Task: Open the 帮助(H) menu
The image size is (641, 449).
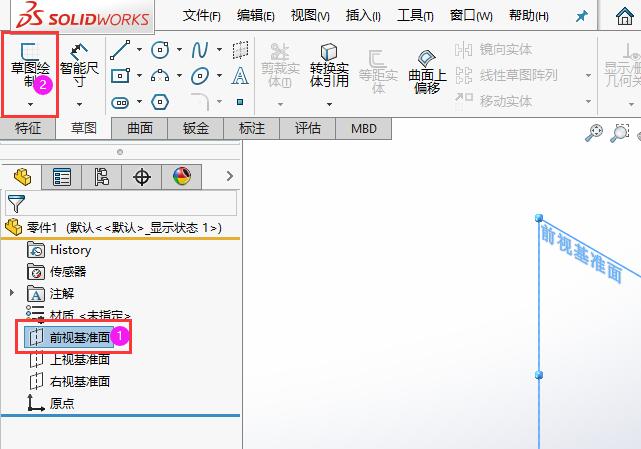Action: tap(529, 16)
